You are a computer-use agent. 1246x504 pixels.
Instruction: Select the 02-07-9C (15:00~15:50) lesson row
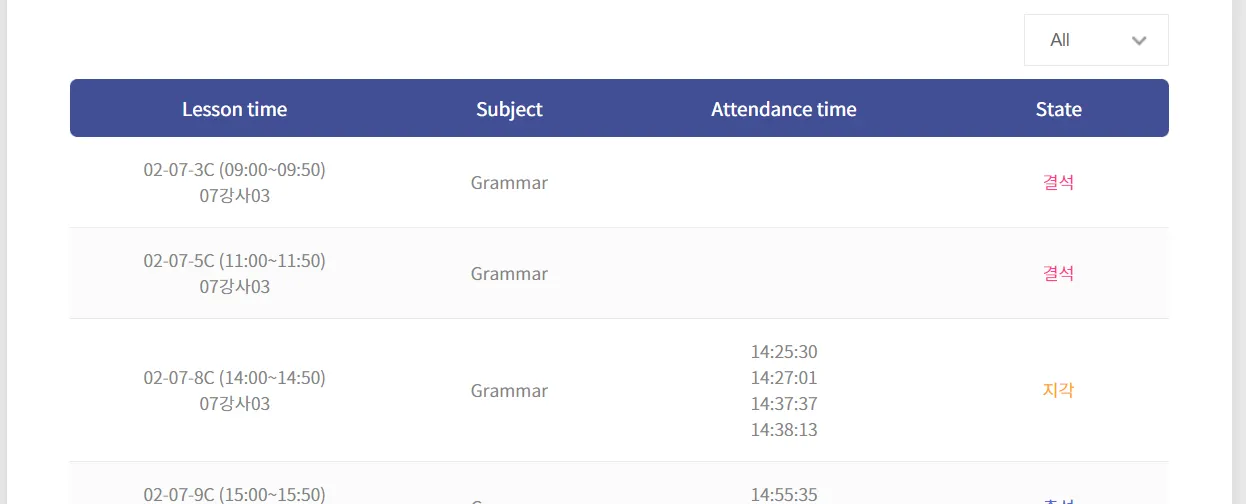pyautogui.click(x=234, y=494)
